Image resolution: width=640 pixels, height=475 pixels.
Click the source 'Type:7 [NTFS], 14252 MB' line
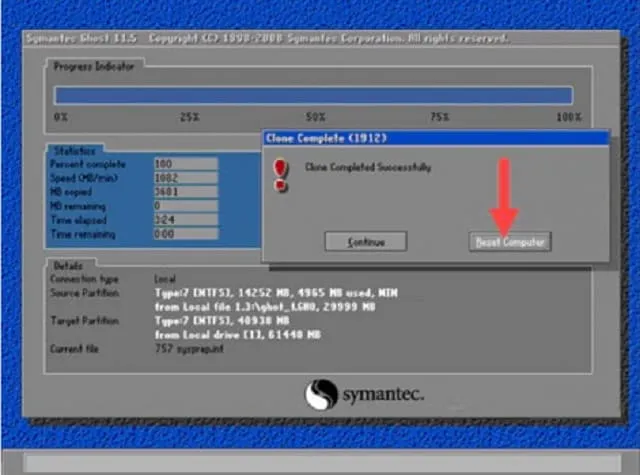[276, 293]
